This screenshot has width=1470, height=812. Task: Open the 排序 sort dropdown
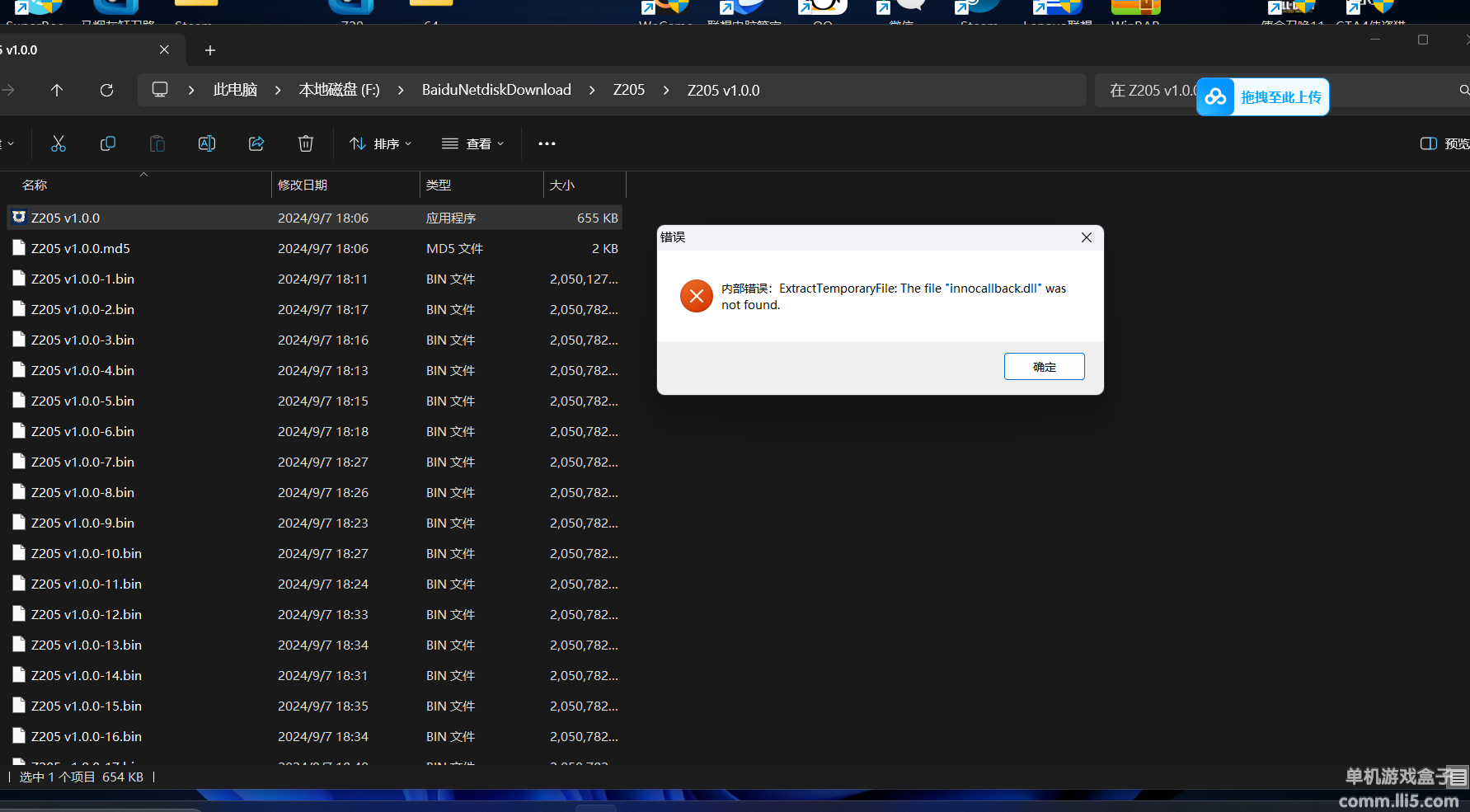(381, 143)
